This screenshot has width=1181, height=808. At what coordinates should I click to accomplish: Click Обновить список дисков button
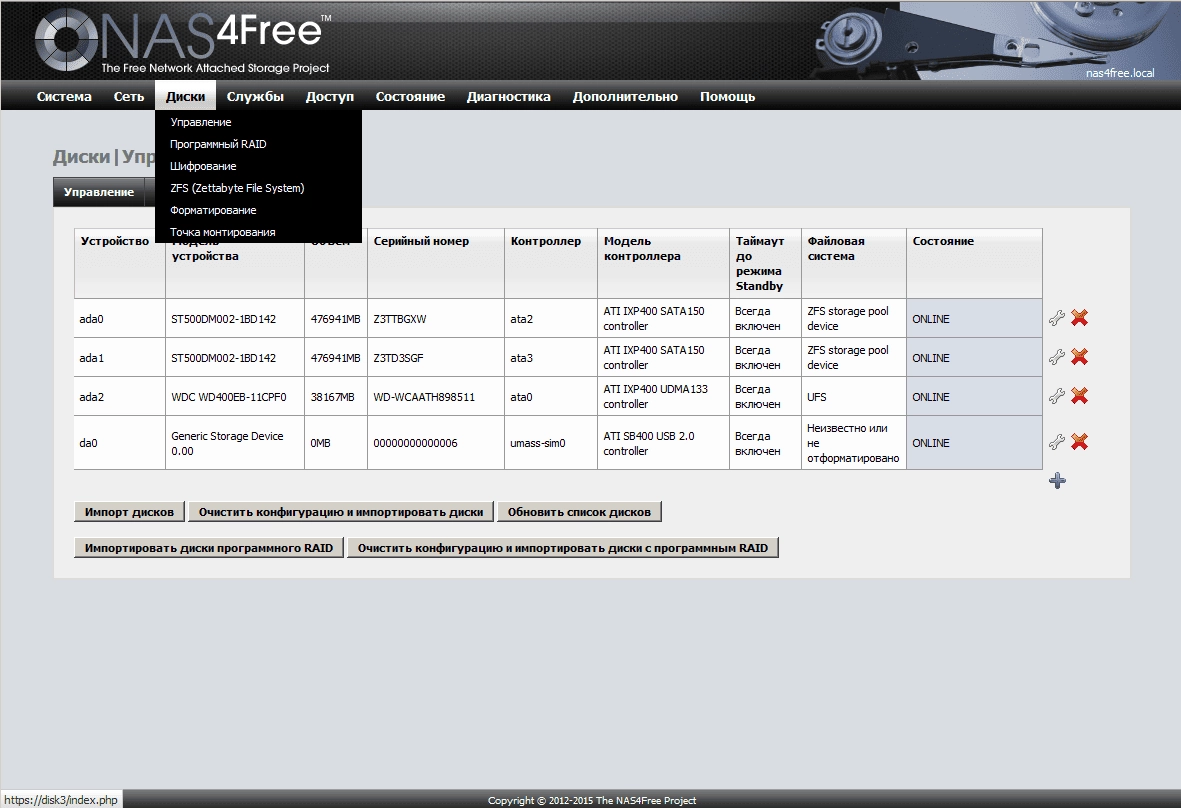point(579,512)
